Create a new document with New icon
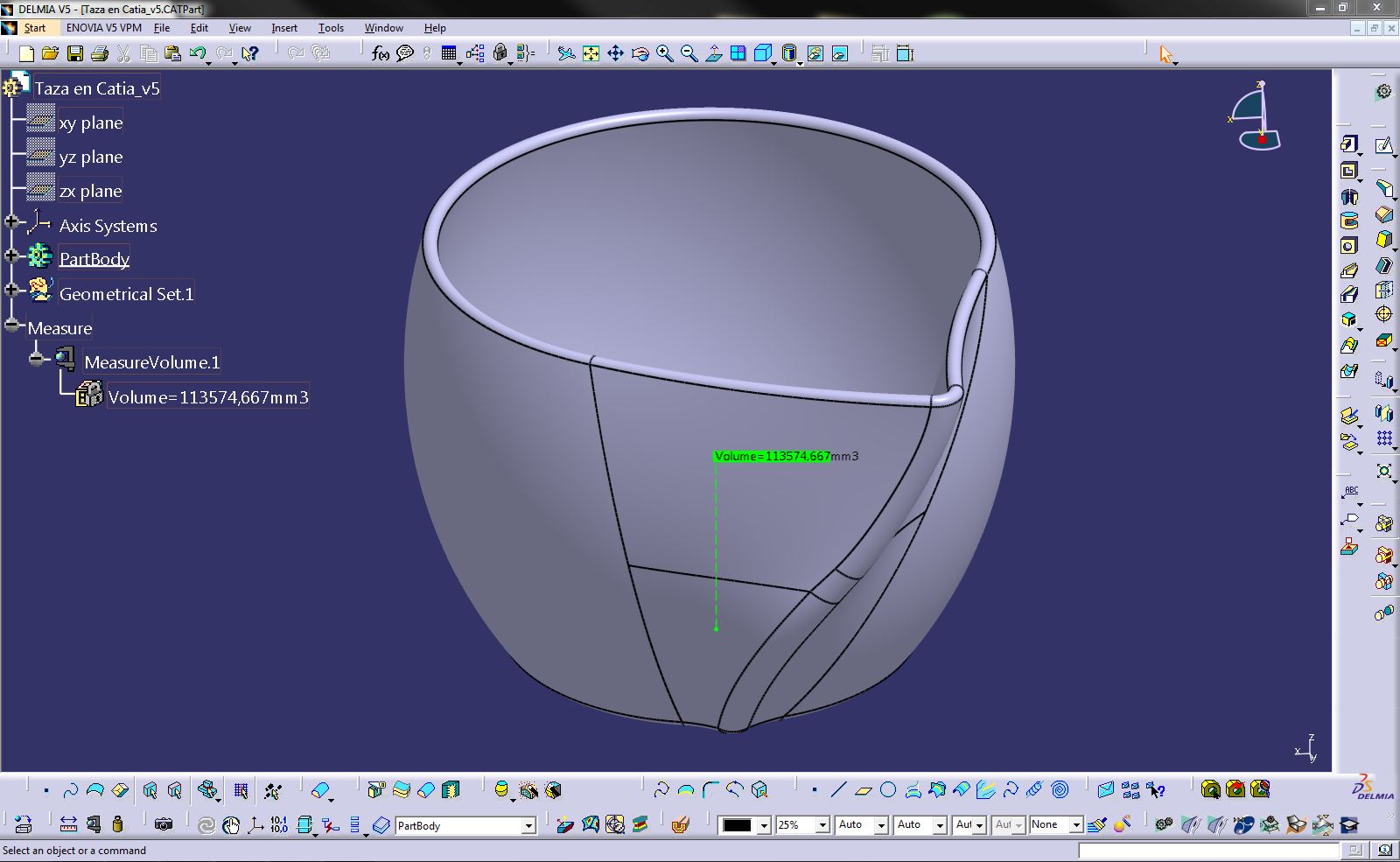1400x862 pixels. tap(26, 53)
